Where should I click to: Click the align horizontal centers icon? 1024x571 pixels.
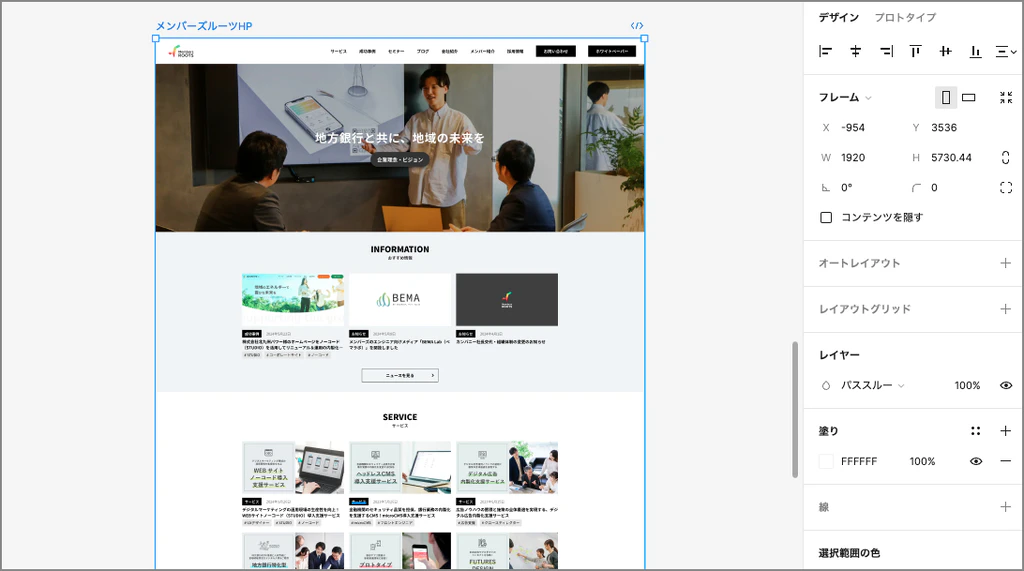(856, 51)
